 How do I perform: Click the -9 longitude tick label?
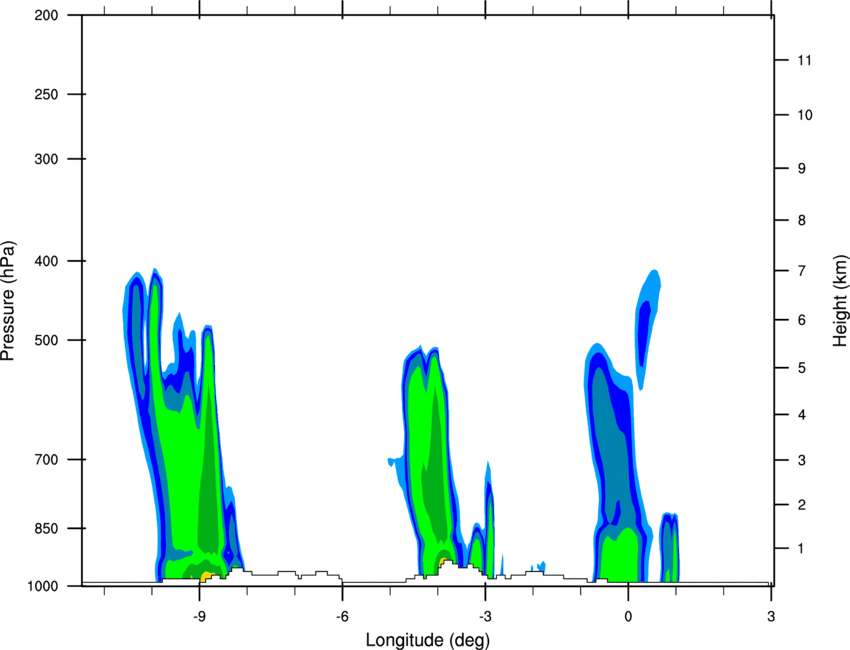coord(199,616)
